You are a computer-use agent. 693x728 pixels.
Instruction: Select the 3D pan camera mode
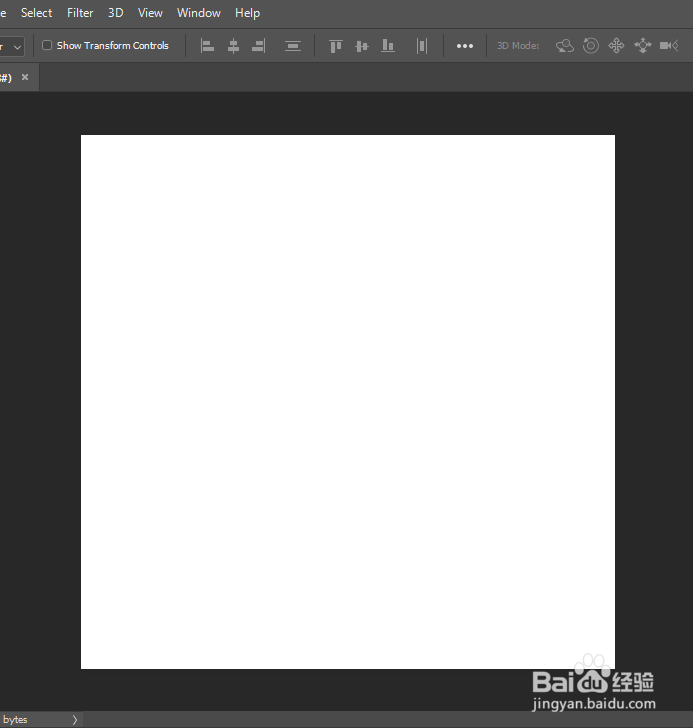(x=616, y=46)
